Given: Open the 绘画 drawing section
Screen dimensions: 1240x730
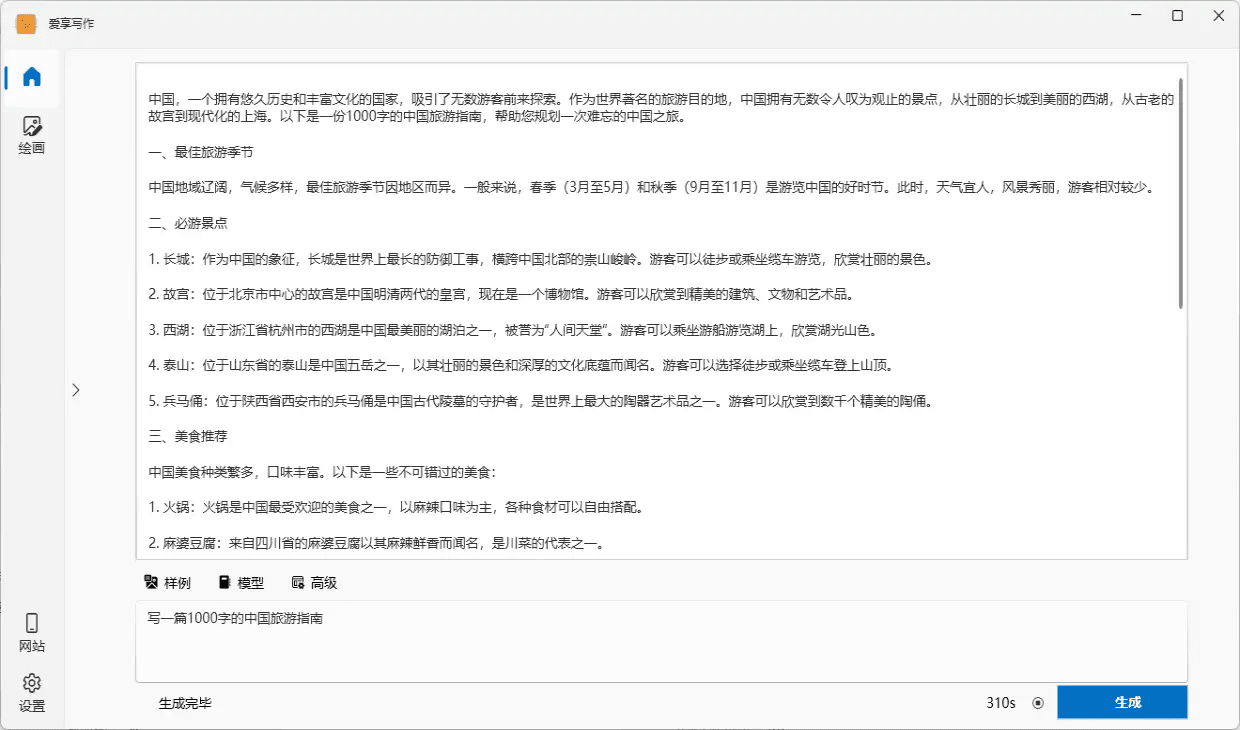Looking at the screenshot, I should pyautogui.click(x=32, y=135).
